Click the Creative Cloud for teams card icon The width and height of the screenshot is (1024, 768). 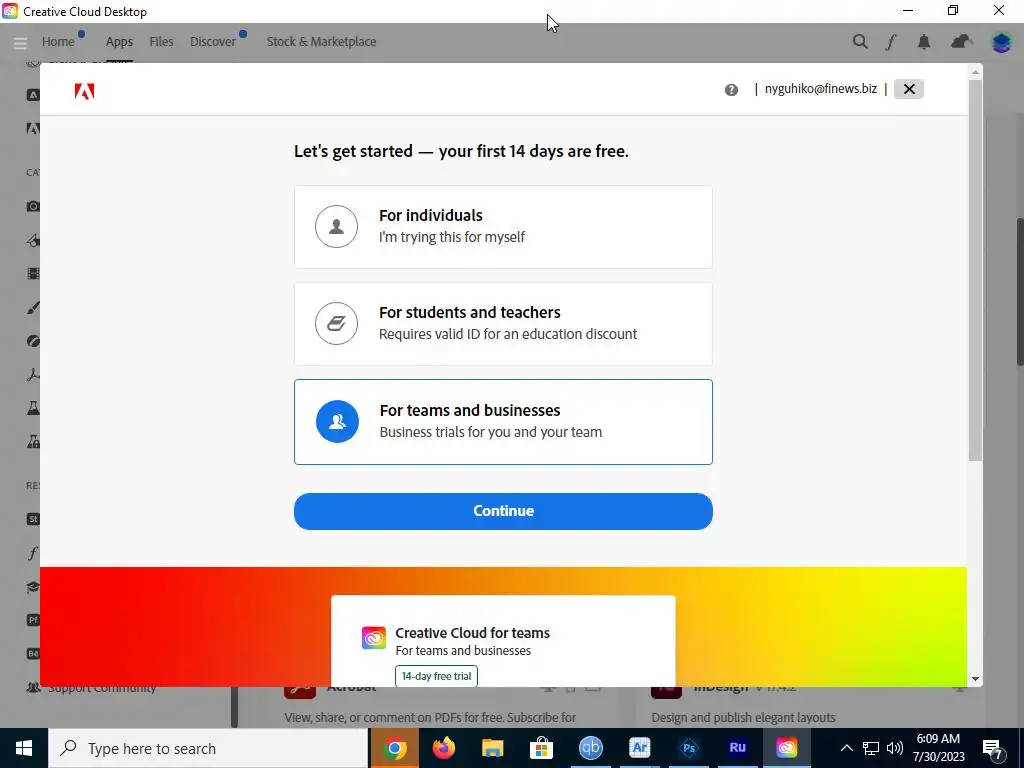374,637
